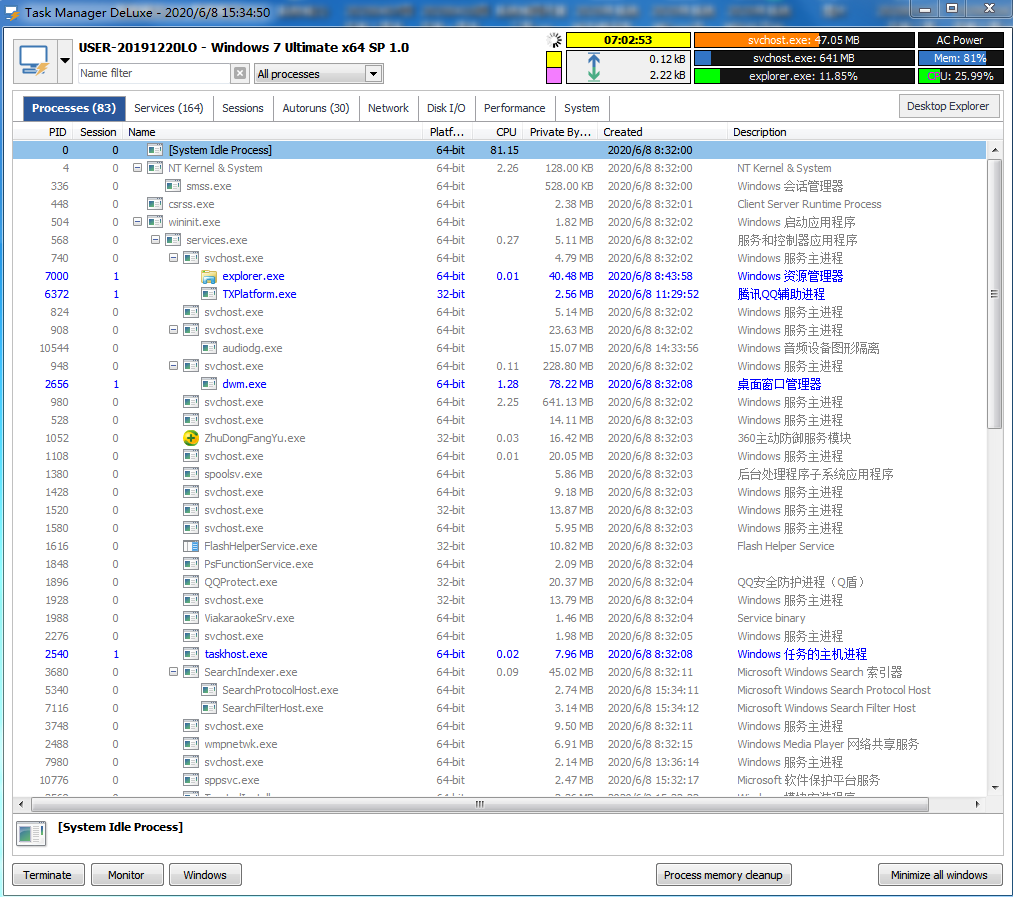Collapse the svchost.exe PID 908 node
The height and width of the screenshot is (897, 1013).
pos(173,330)
